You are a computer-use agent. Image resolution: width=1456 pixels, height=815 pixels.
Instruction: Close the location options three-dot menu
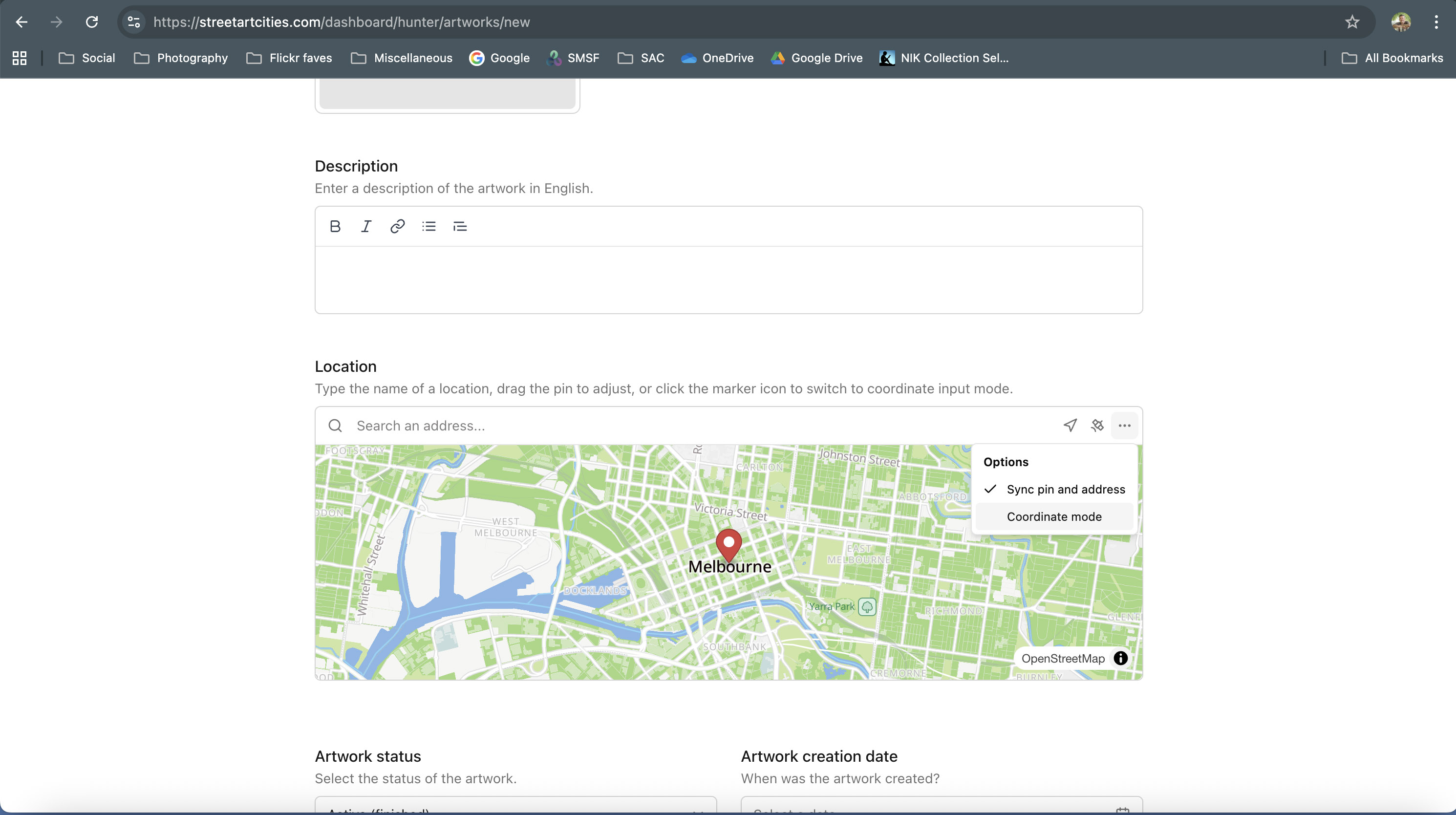pos(1124,425)
